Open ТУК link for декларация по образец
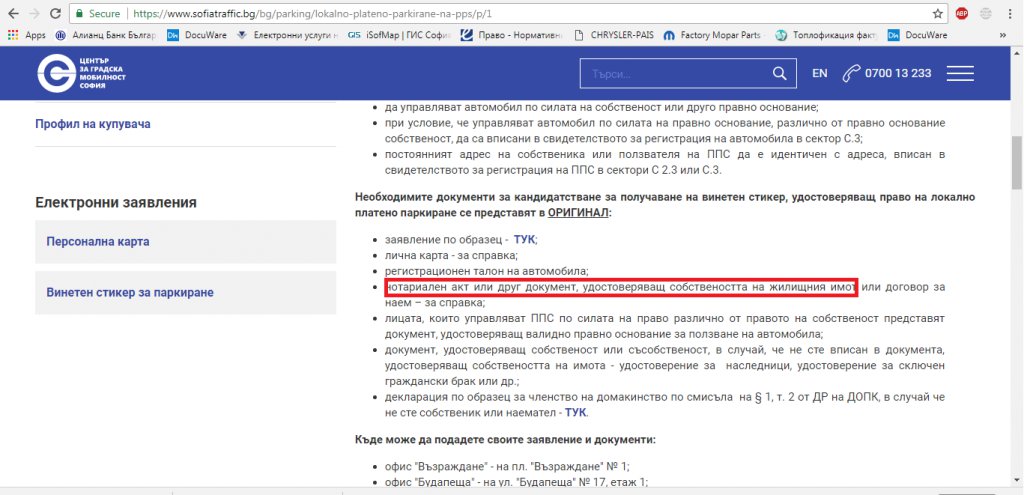The width and height of the screenshot is (1024, 495). coord(575,413)
